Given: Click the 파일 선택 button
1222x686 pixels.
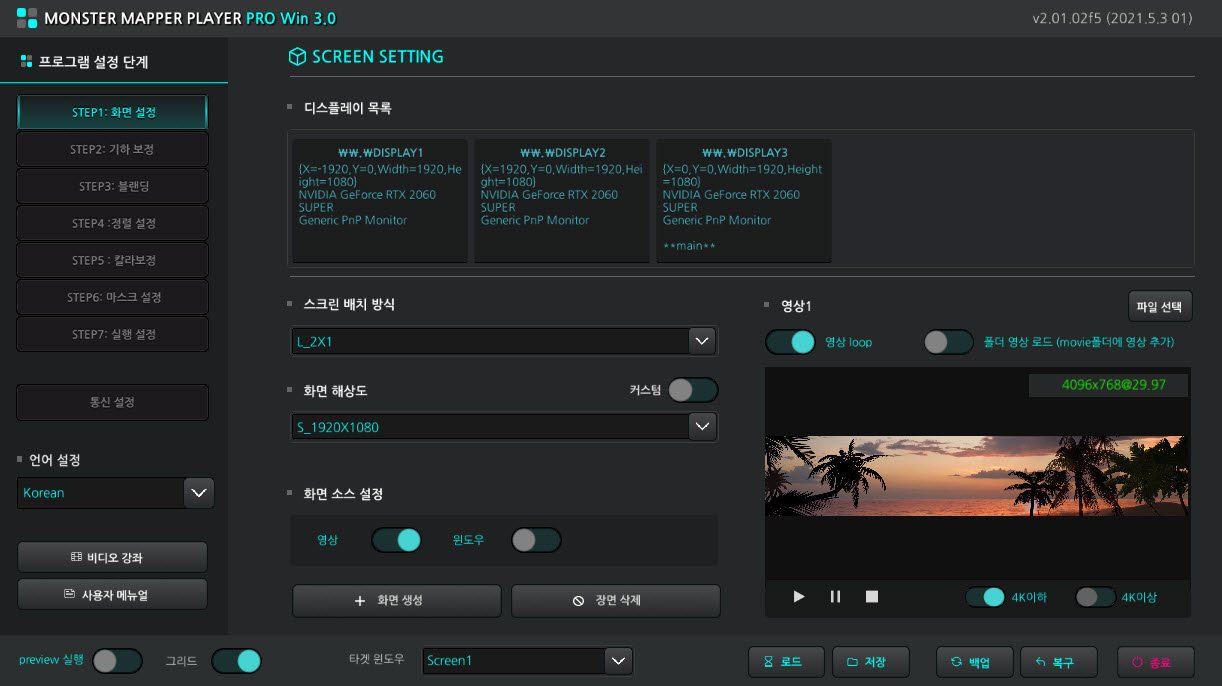Looking at the screenshot, I should click(1160, 306).
